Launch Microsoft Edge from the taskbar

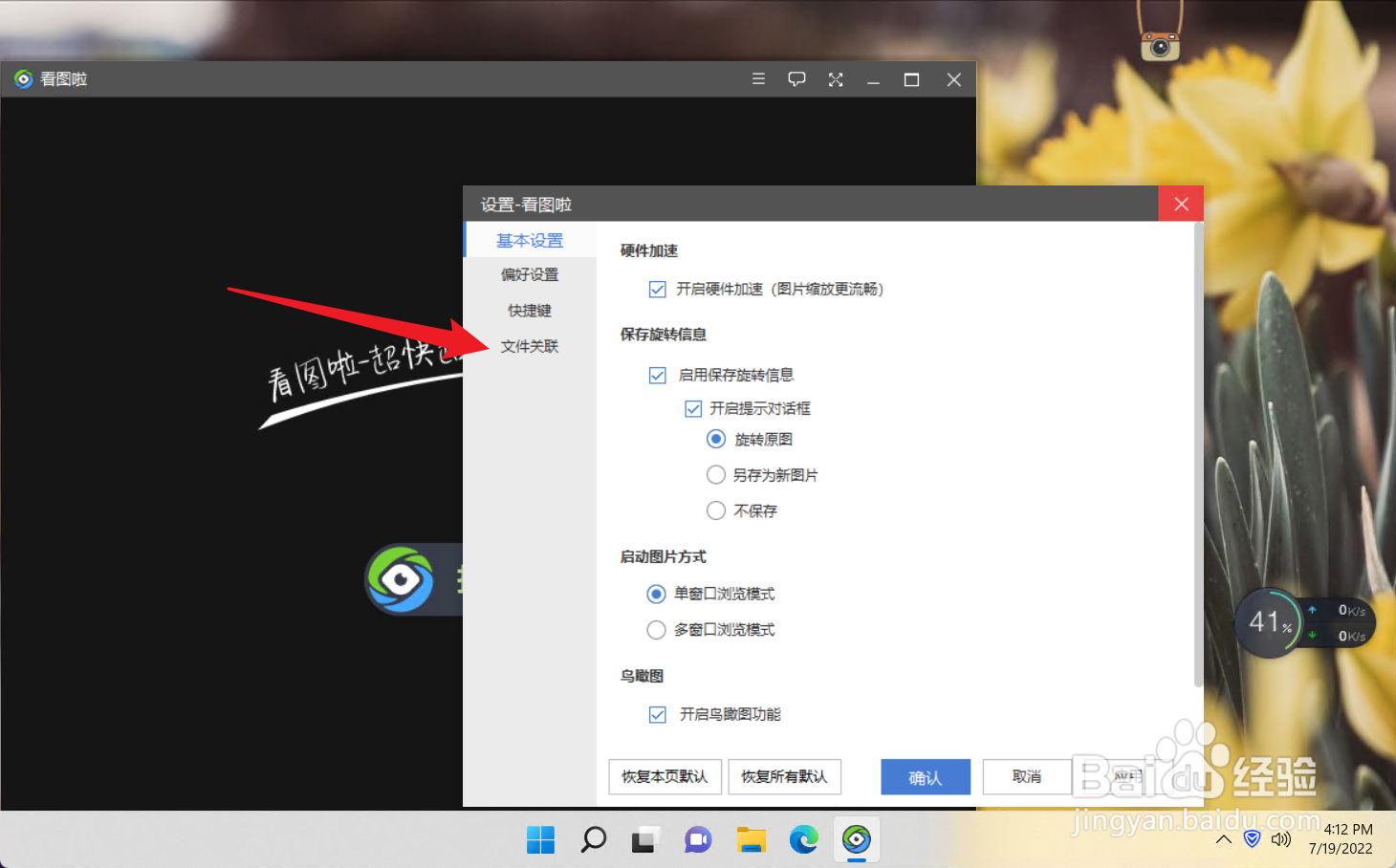click(x=803, y=840)
